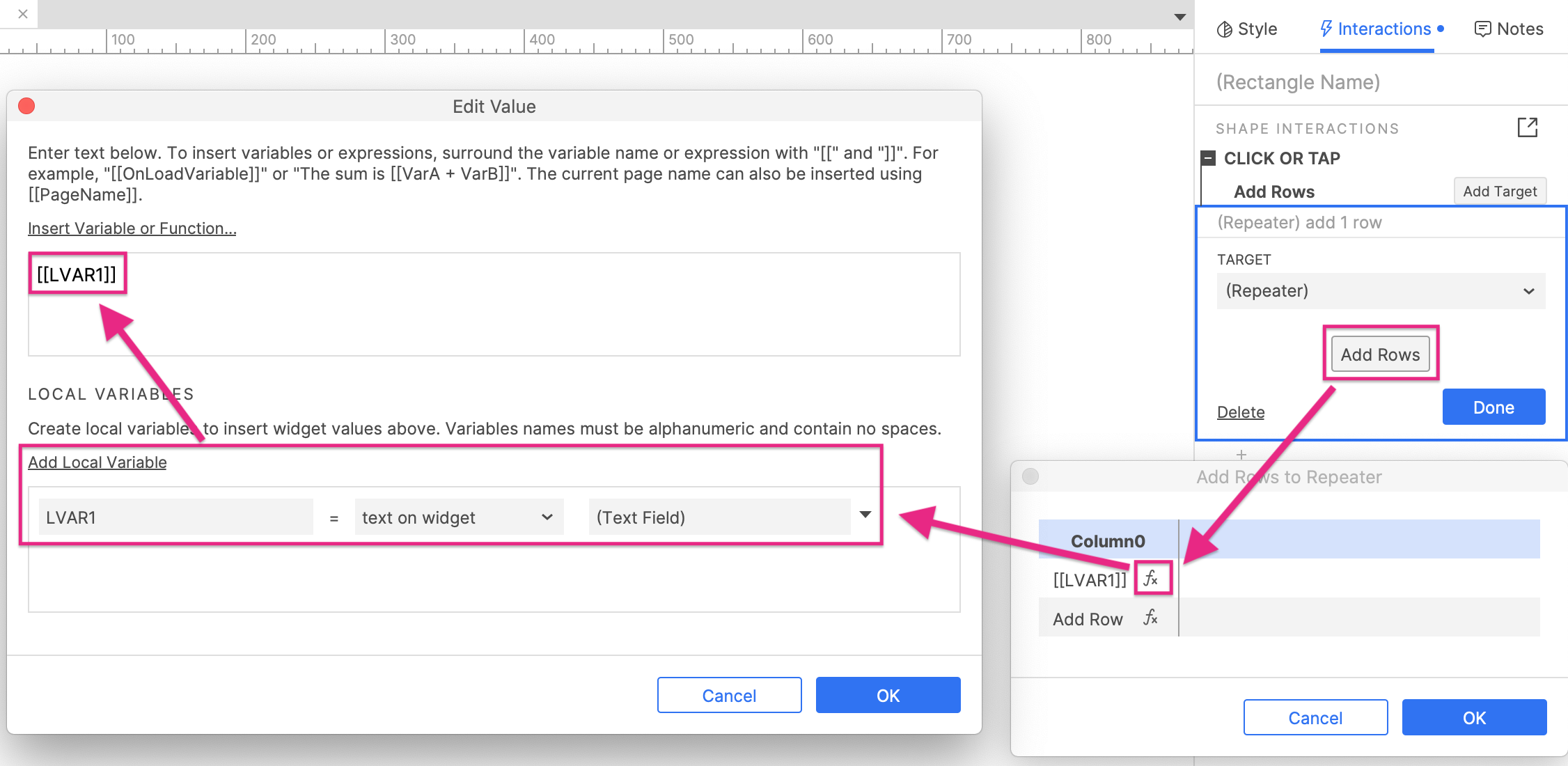Expand the Target (Repeater) dropdown
The image size is (1568, 766).
click(1380, 291)
